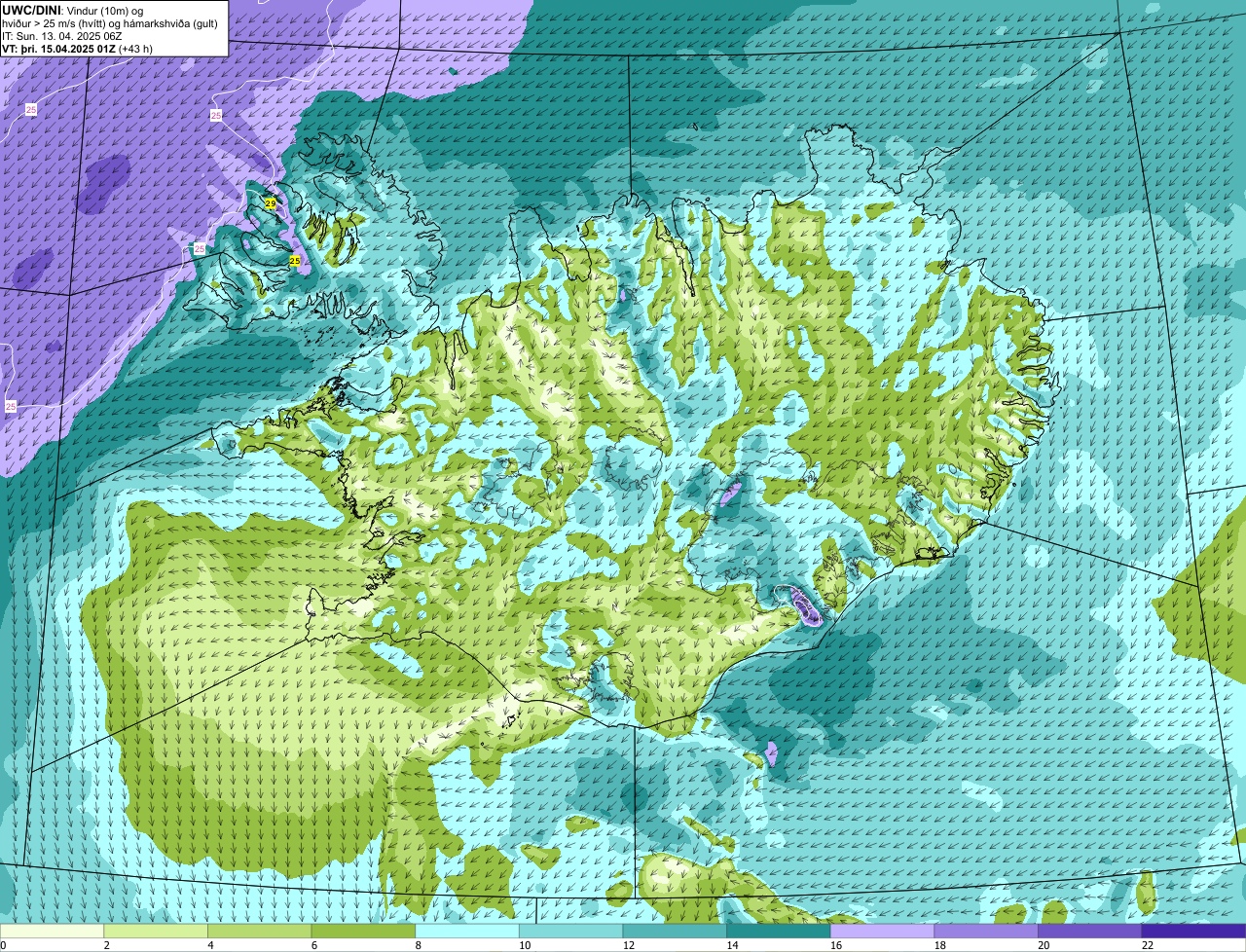Select the legend scale label "22"
1246x952 pixels.
(1148, 945)
